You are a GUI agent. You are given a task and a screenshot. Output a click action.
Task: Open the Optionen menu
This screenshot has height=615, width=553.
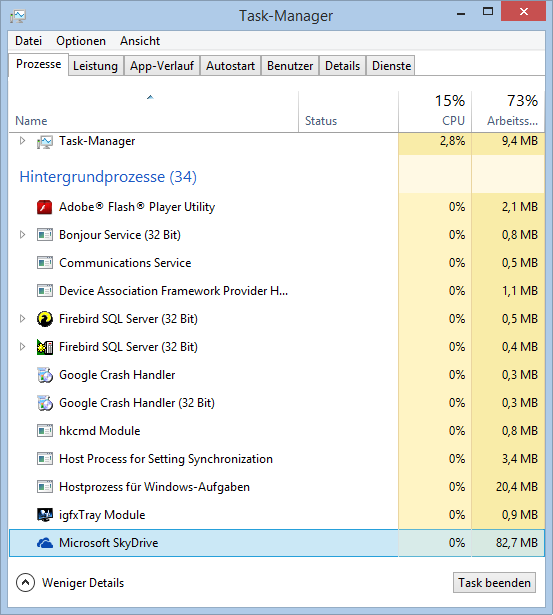(81, 41)
